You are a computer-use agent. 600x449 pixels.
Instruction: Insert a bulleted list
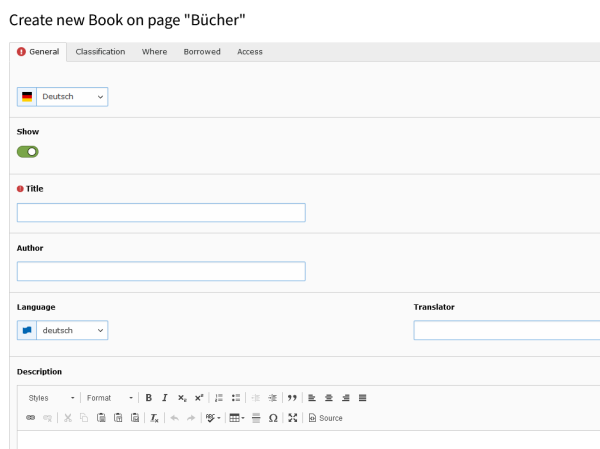236,398
